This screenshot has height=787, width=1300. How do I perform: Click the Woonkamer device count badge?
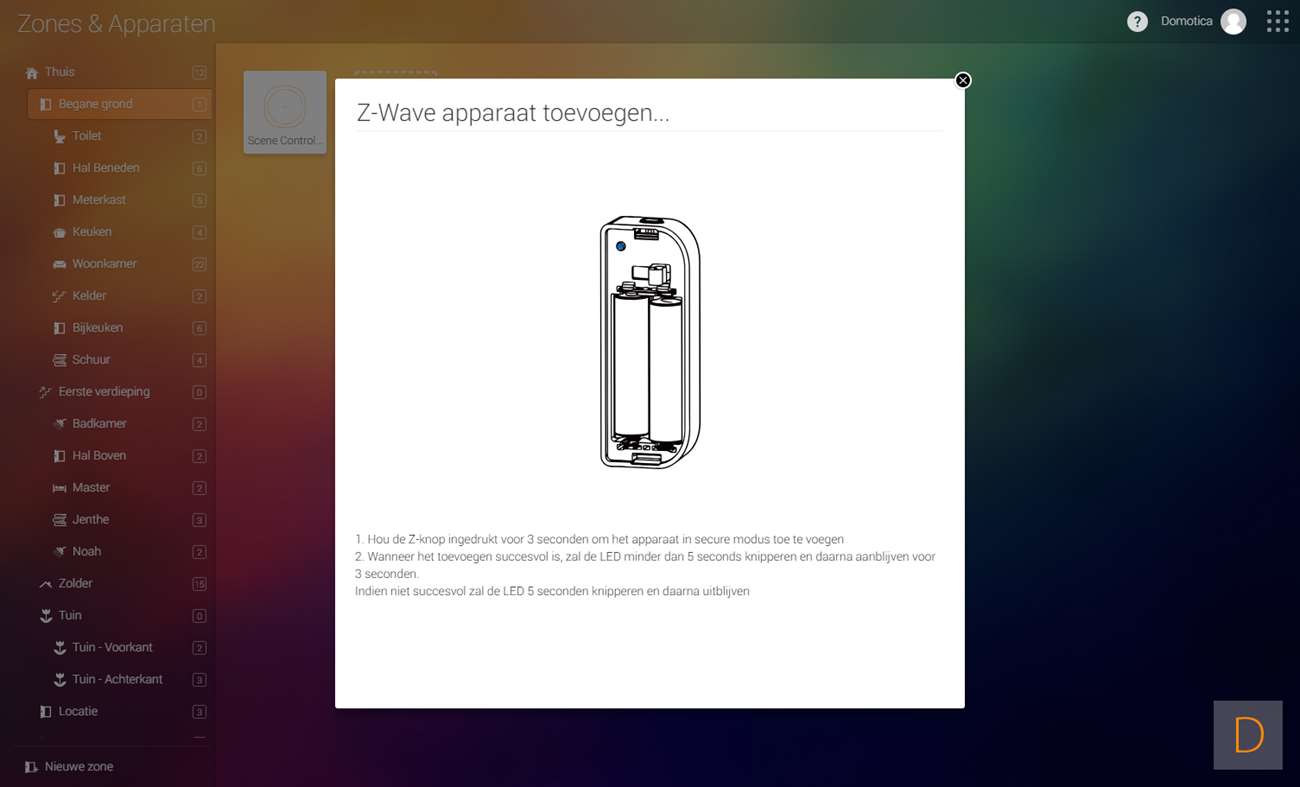coord(199,264)
